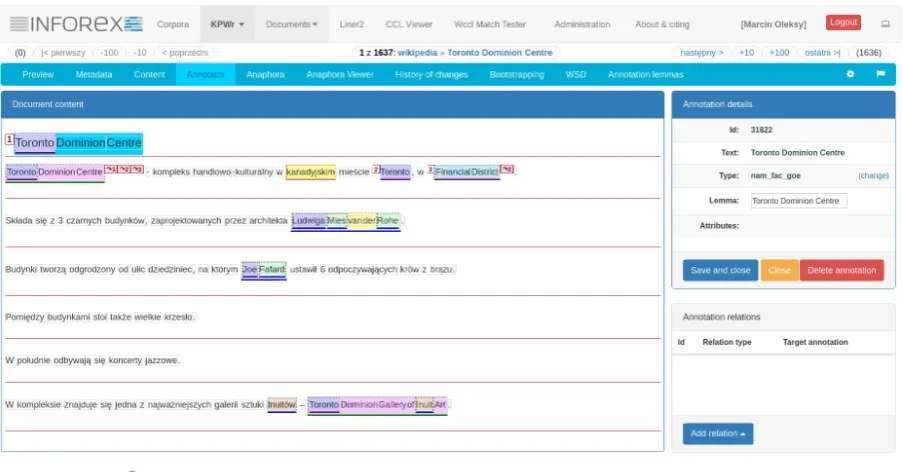Image resolution: width=903 pixels, height=472 pixels.
Task: Open the Corpora menu
Action: (173, 24)
